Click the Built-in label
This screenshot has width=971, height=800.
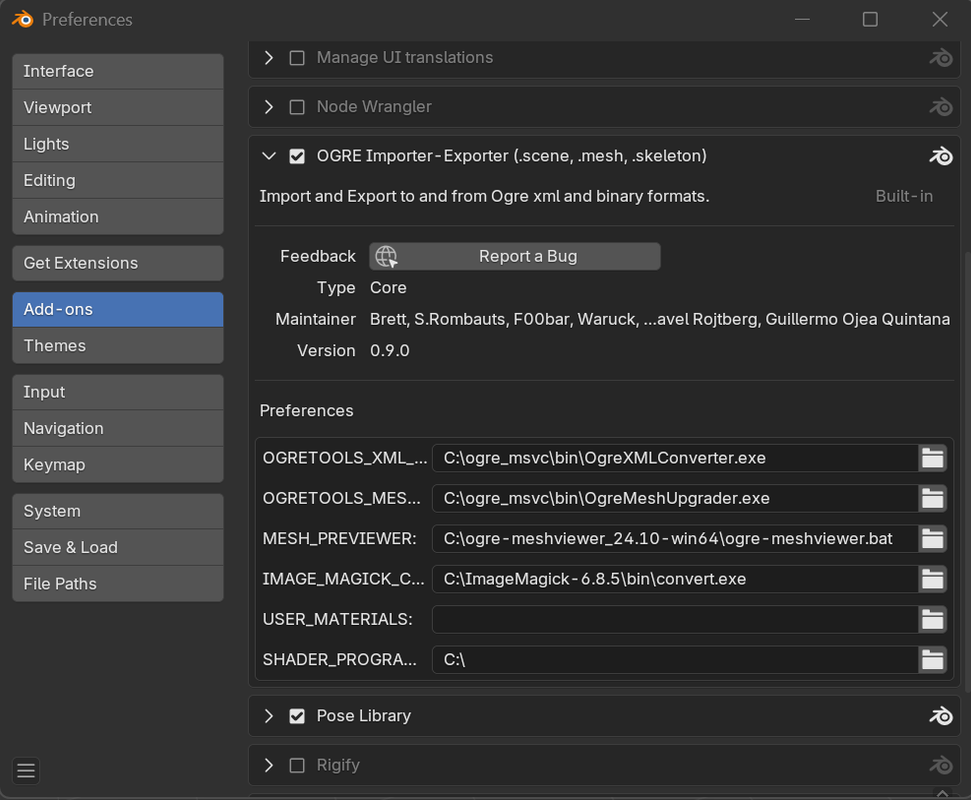click(904, 196)
